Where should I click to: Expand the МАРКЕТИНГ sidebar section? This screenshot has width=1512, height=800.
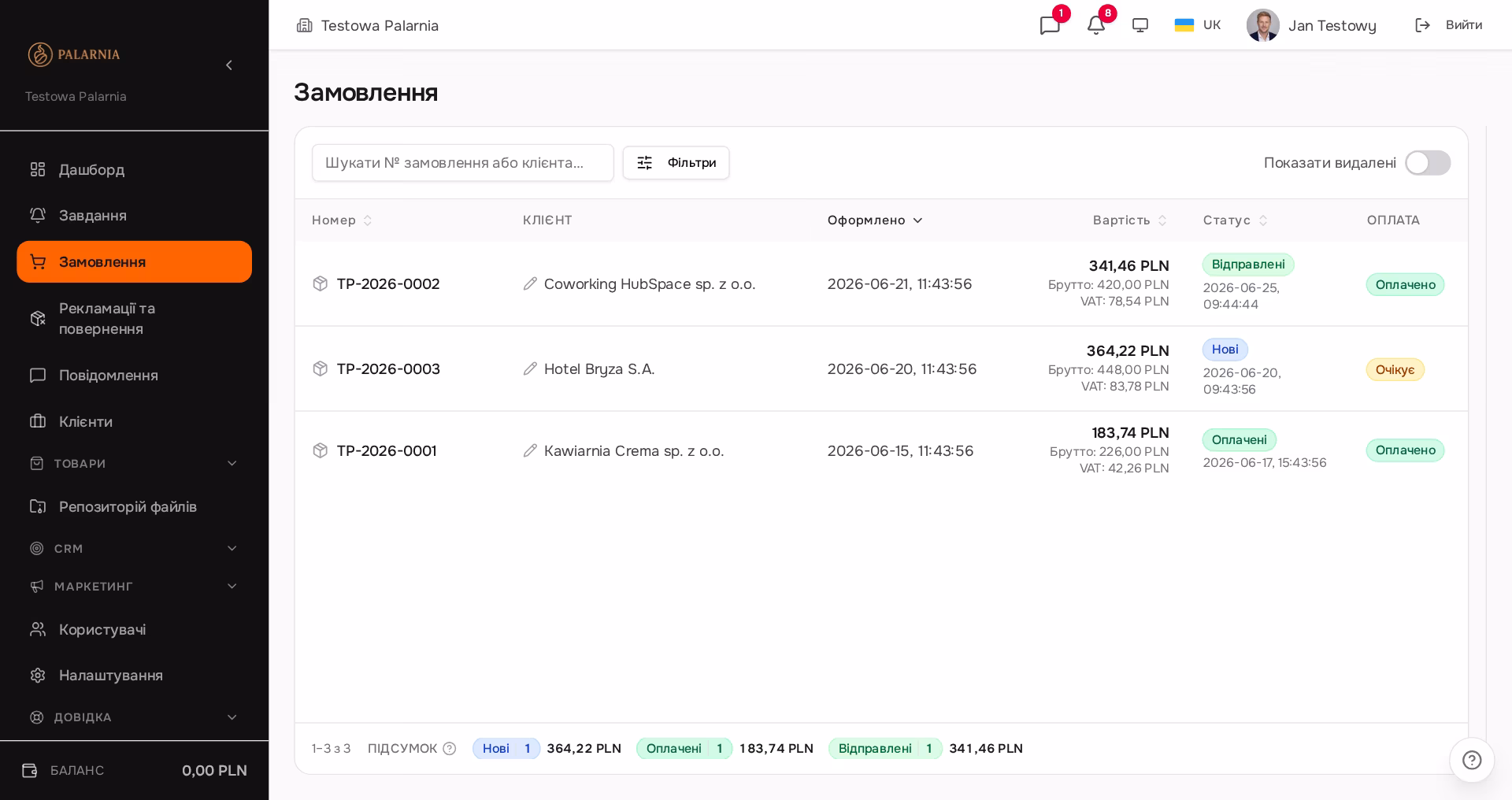(134, 586)
